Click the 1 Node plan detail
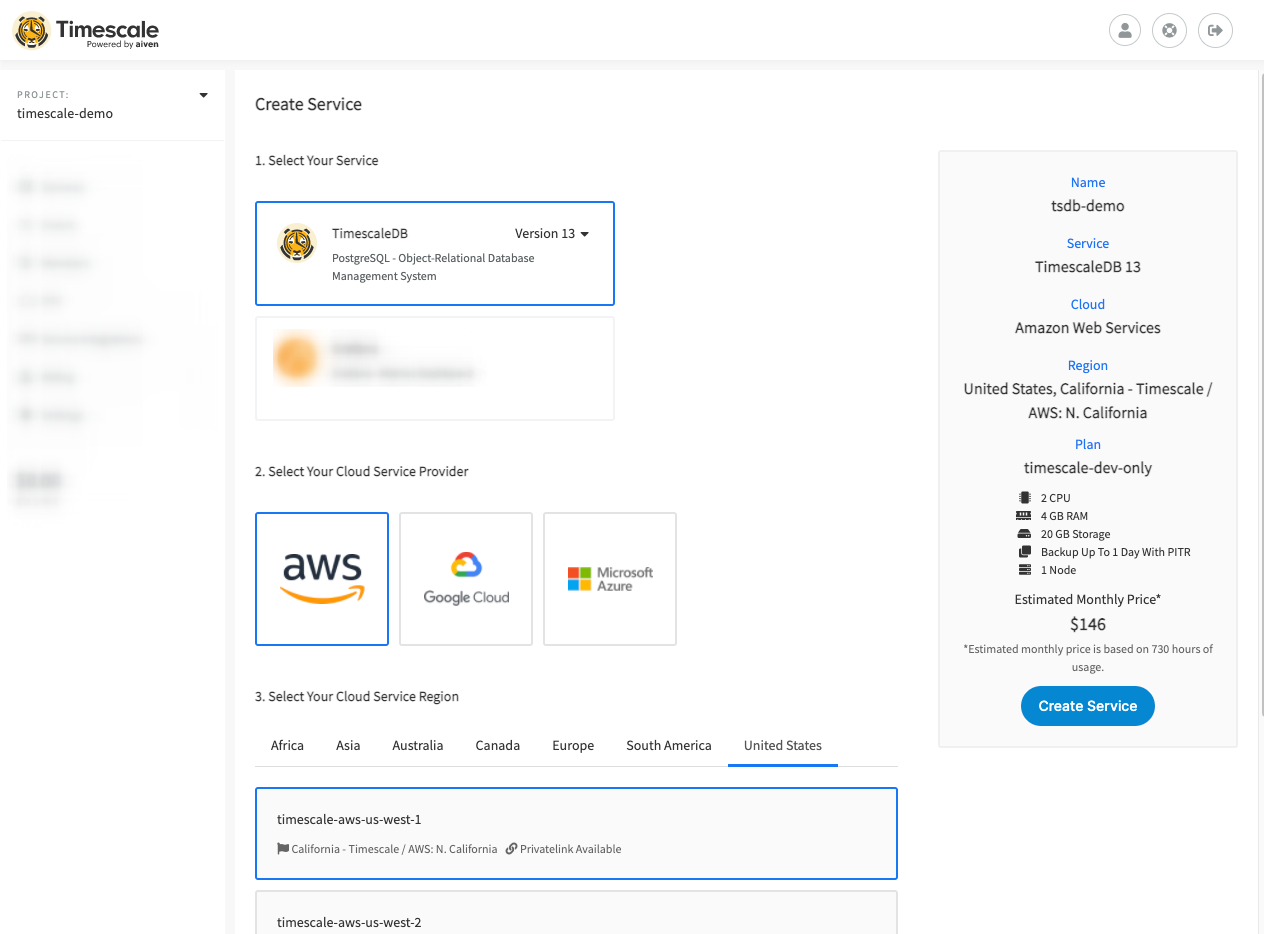This screenshot has width=1264, height=934. (x=1058, y=570)
